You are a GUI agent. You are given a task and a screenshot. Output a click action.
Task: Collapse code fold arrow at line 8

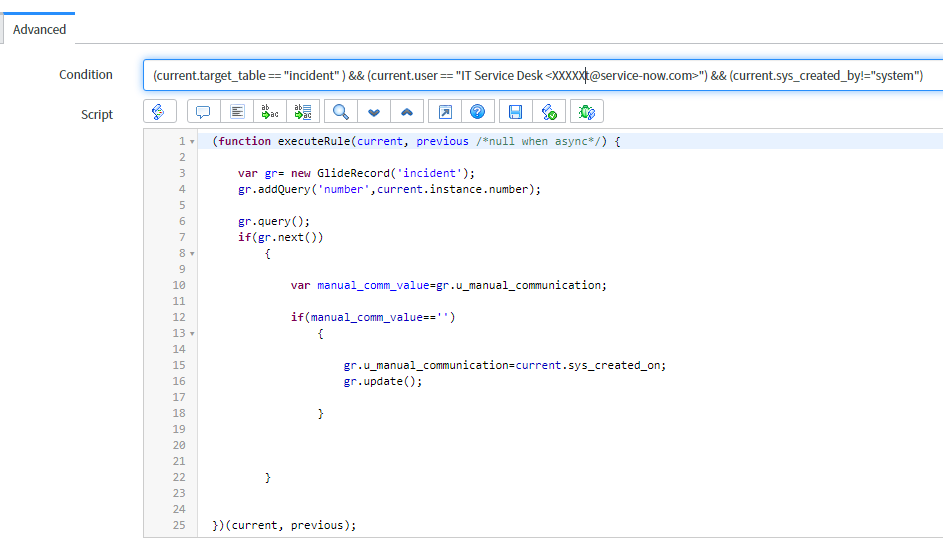(192, 254)
